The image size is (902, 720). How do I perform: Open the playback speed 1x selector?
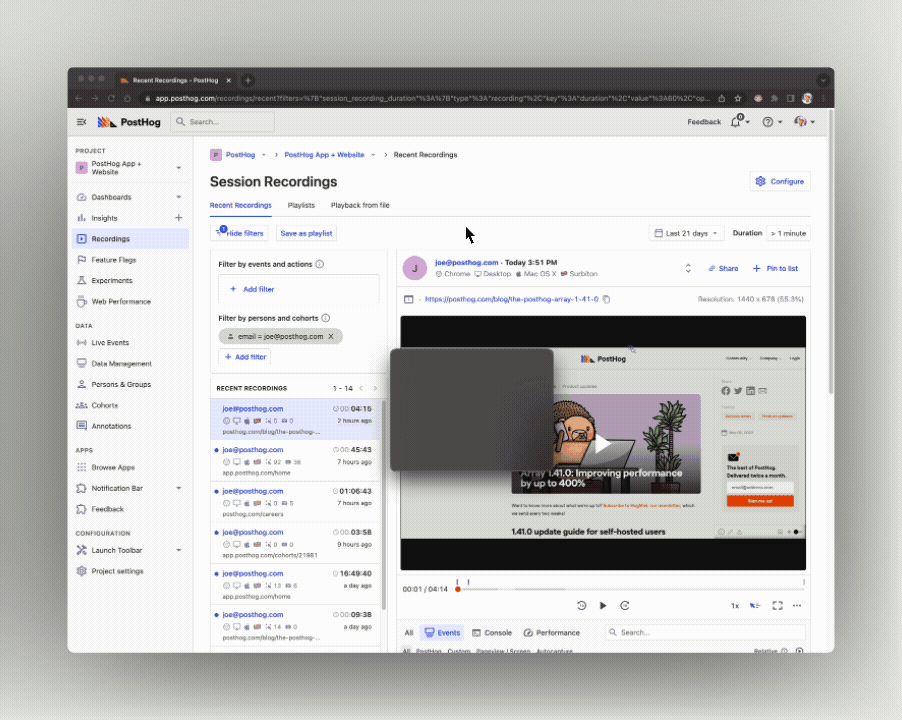click(x=735, y=605)
